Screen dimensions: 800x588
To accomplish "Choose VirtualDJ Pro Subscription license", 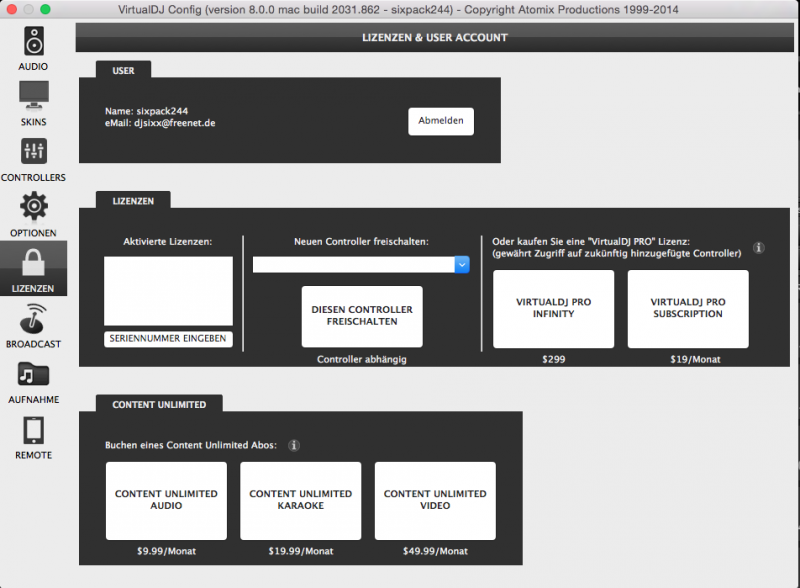I will pyautogui.click(x=688, y=309).
